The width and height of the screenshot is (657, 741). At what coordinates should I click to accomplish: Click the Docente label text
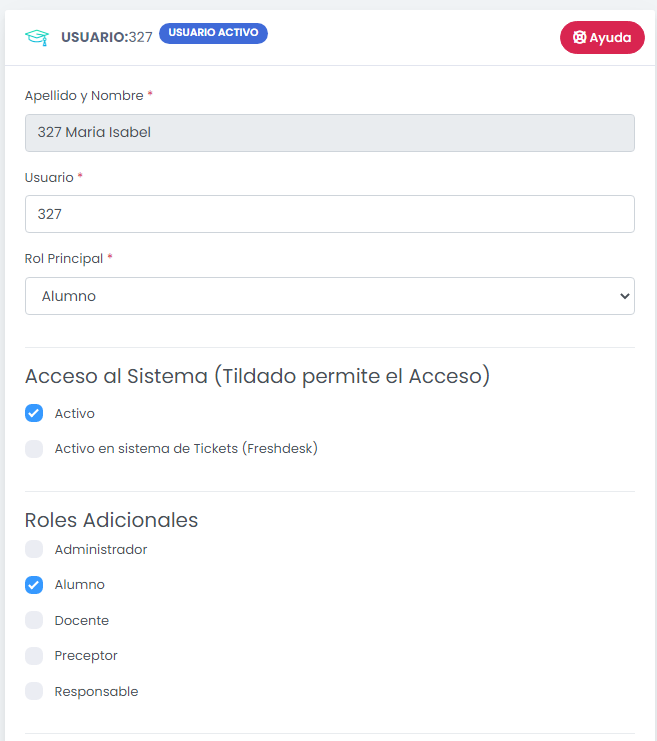click(x=82, y=620)
